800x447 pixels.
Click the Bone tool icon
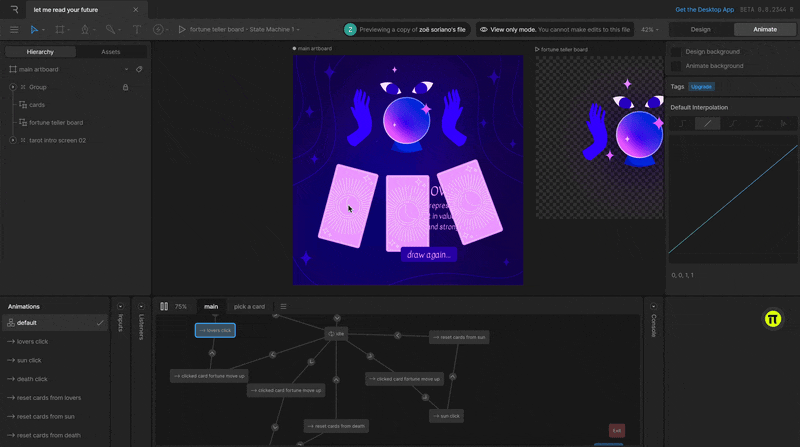tap(110, 30)
